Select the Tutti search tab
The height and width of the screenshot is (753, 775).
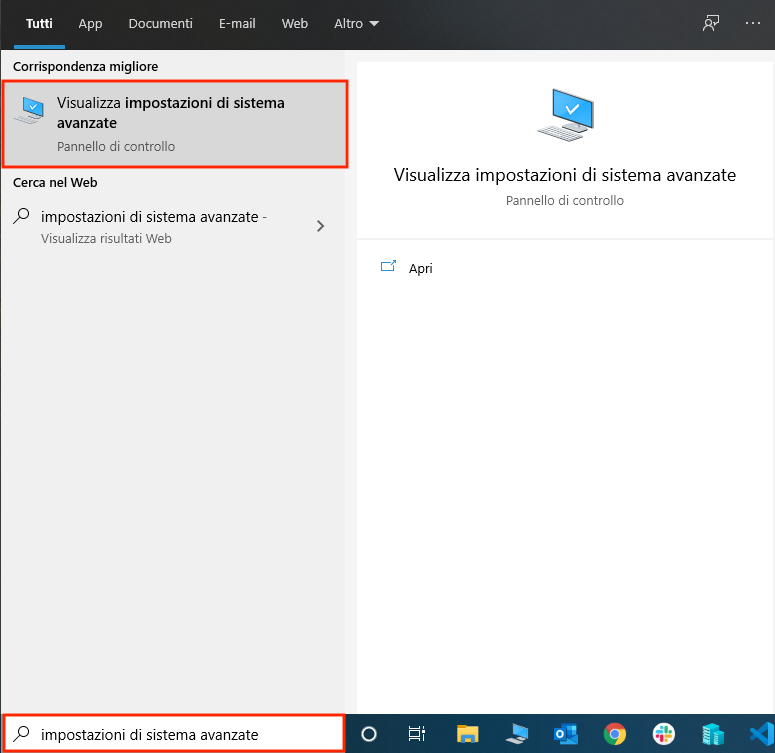click(39, 24)
